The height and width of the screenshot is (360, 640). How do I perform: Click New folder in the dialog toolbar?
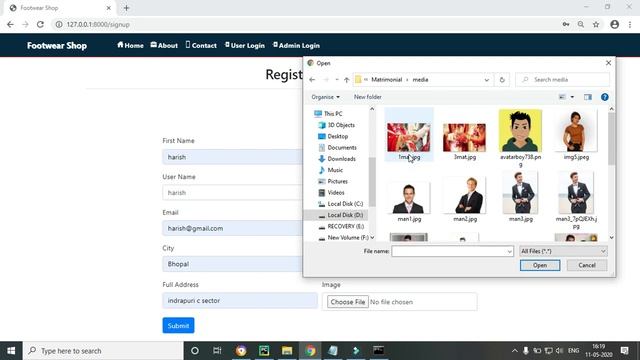pyautogui.click(x=367, y=97)
